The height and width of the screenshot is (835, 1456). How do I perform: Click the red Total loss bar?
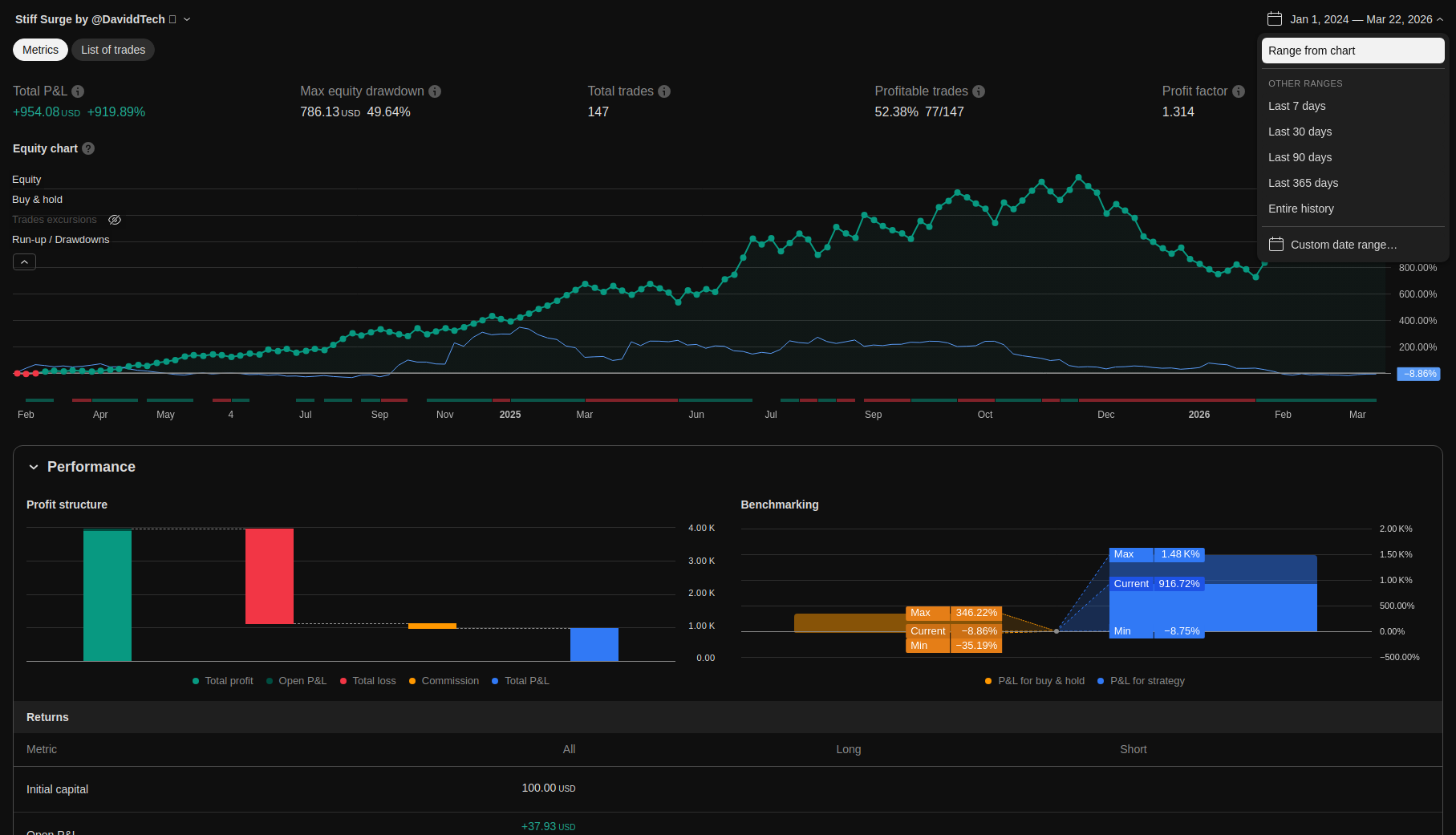point(270,576)
